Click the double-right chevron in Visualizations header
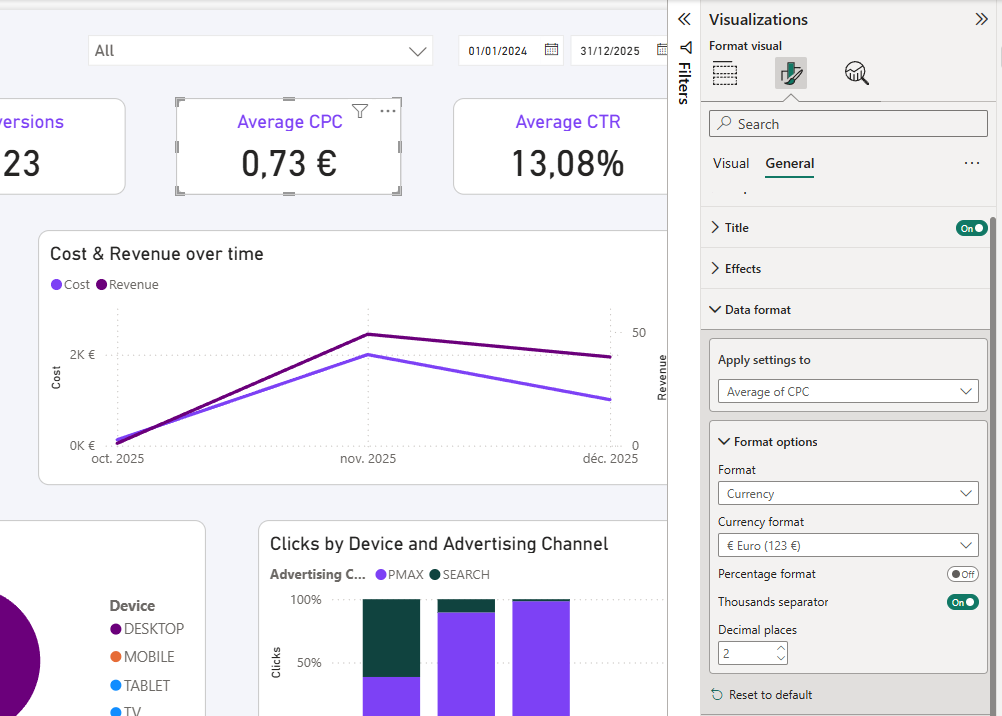The image size is (1002, 716). [981, 18]
